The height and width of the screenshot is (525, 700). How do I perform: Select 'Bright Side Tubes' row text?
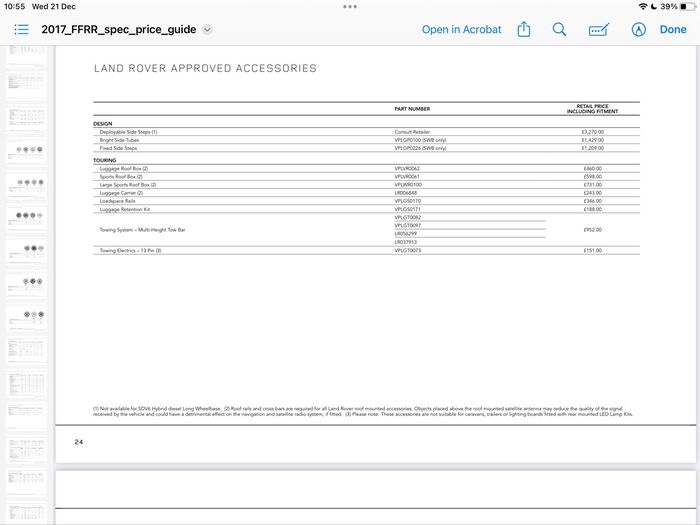point(119,140)
